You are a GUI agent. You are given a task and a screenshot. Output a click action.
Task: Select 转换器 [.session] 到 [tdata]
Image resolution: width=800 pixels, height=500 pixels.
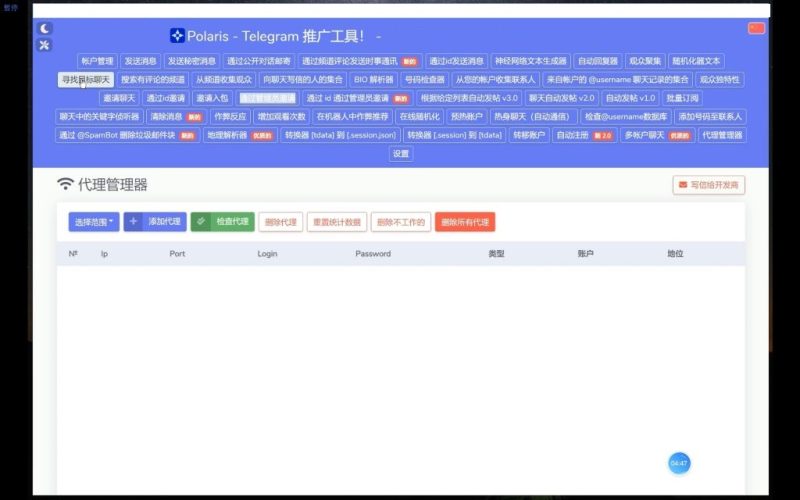pyautogui.click(x=455, y=135)
